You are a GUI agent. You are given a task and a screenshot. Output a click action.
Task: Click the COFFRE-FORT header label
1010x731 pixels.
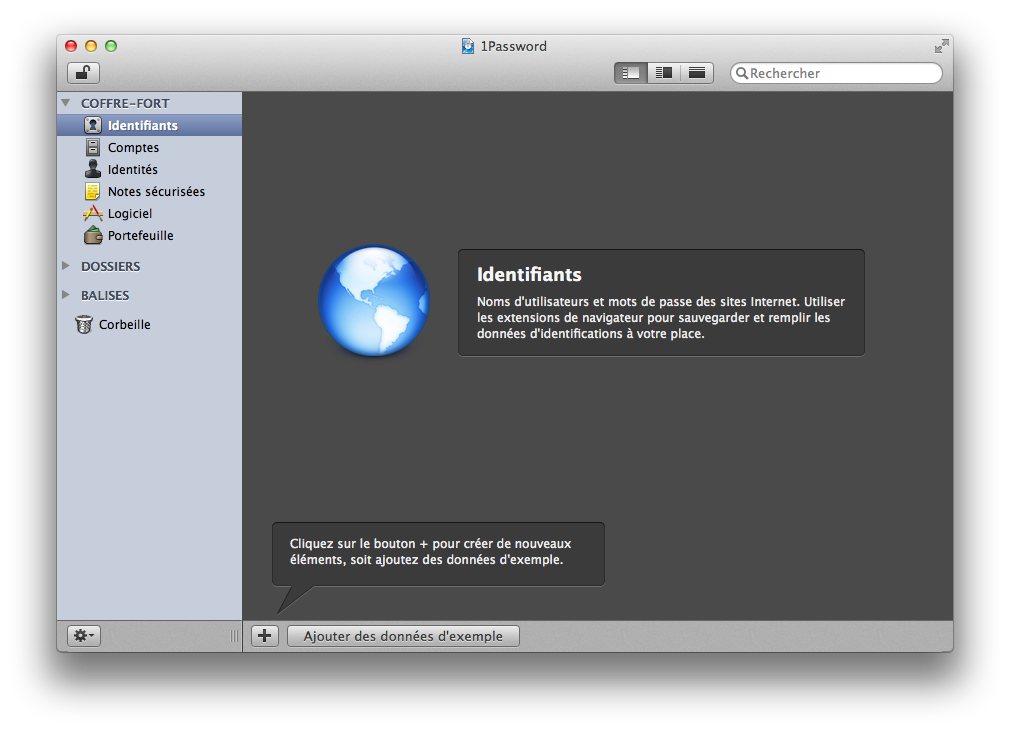[125, 103]
